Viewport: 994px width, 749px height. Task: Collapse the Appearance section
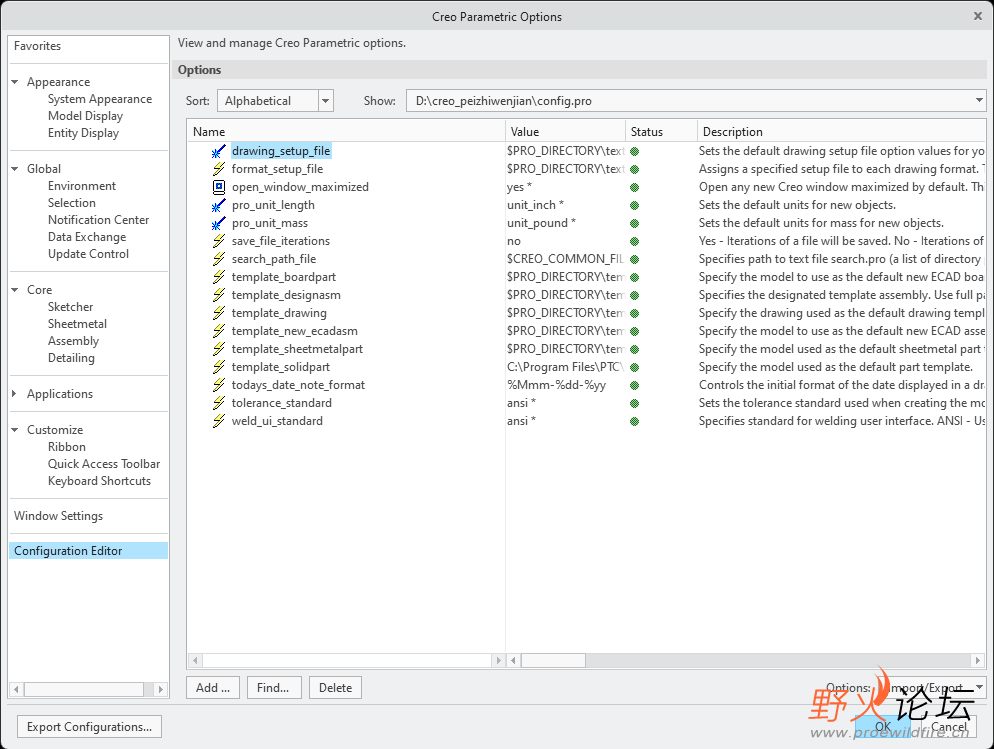(x=15, y=82)
